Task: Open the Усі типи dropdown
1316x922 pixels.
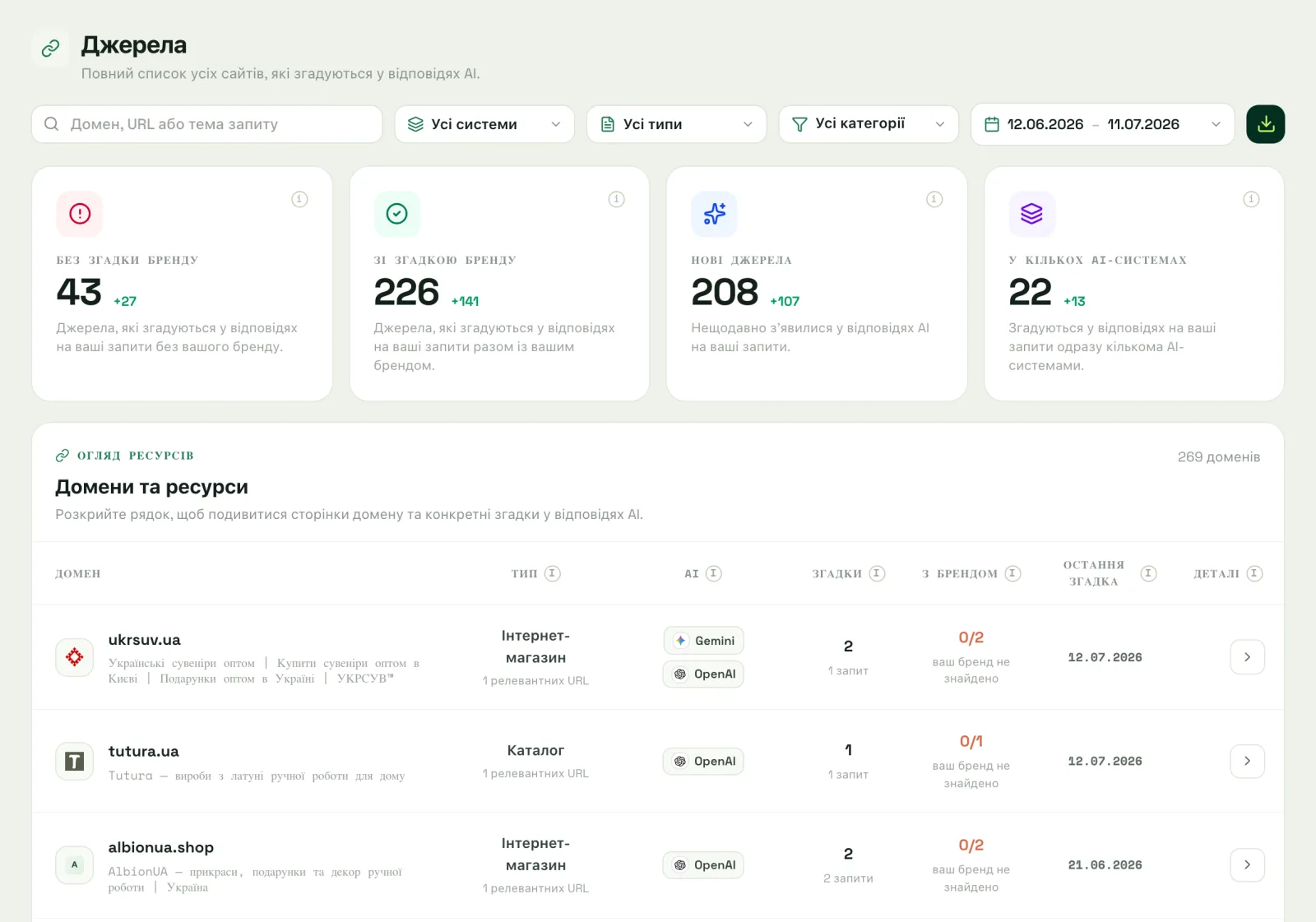Action: 677,124
